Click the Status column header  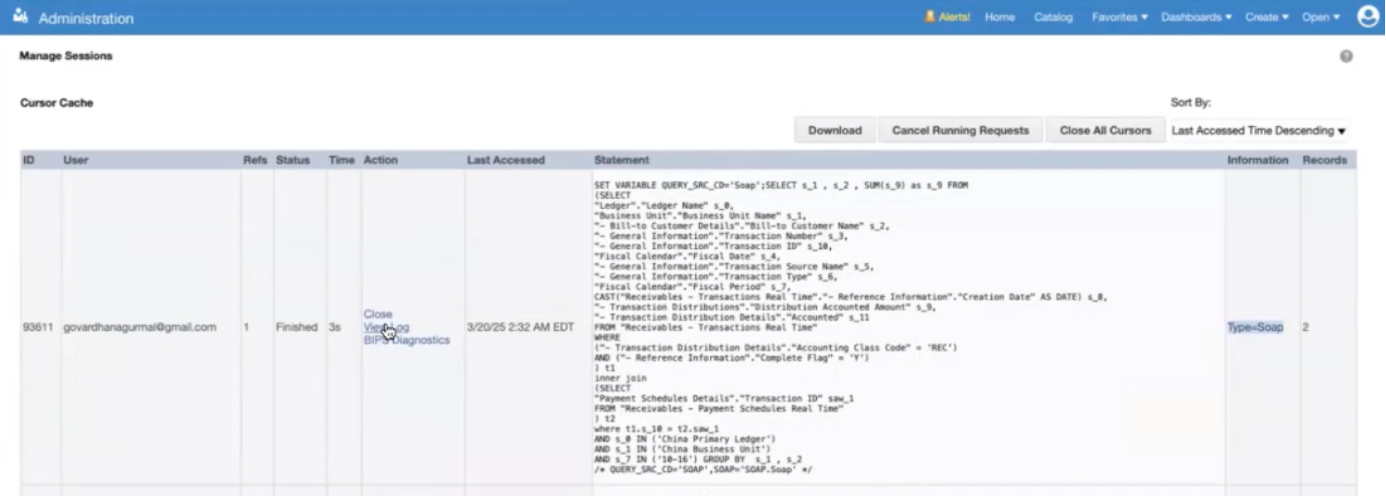point(293,160)
